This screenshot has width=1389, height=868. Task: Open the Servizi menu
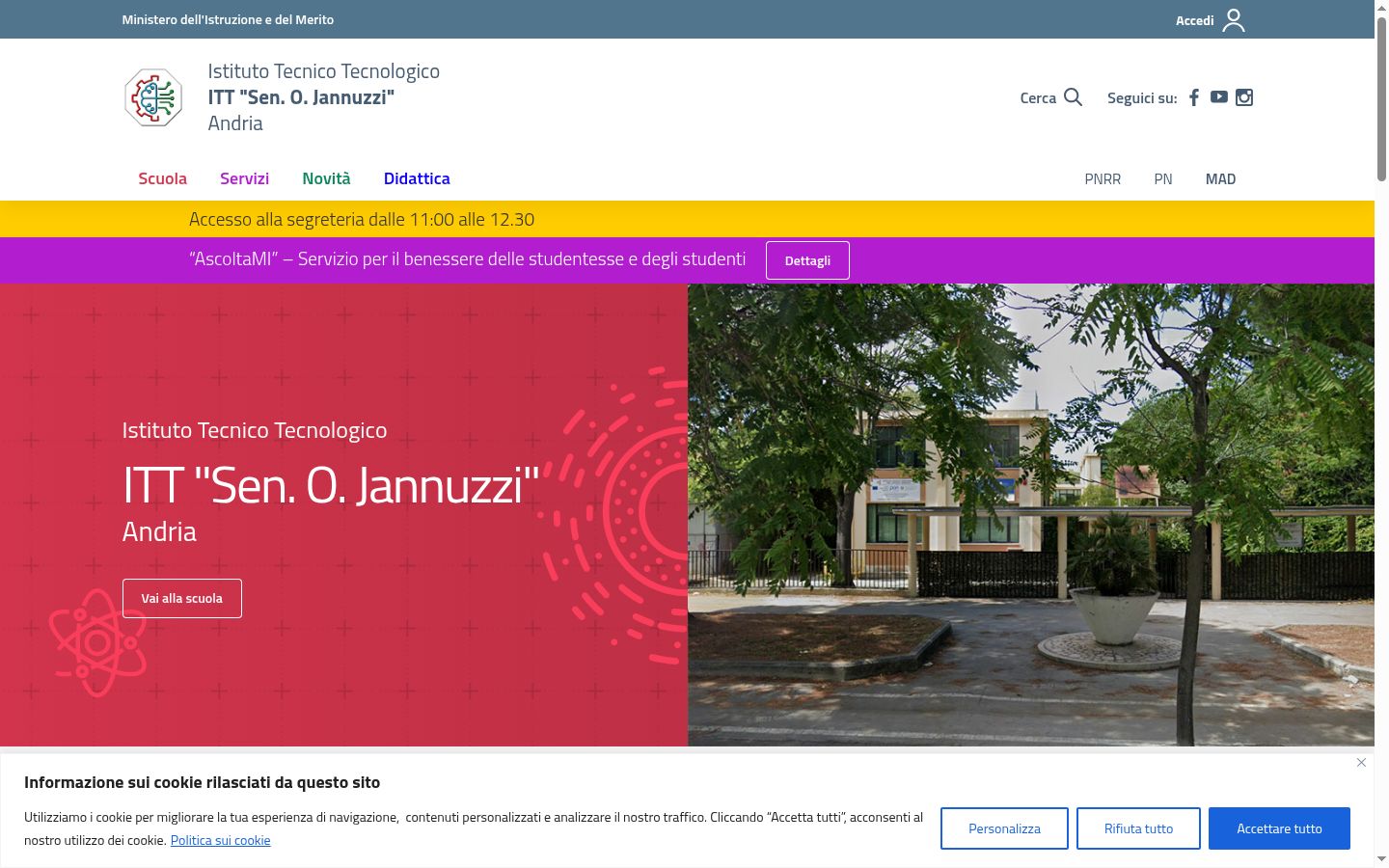tap(244, 178)
